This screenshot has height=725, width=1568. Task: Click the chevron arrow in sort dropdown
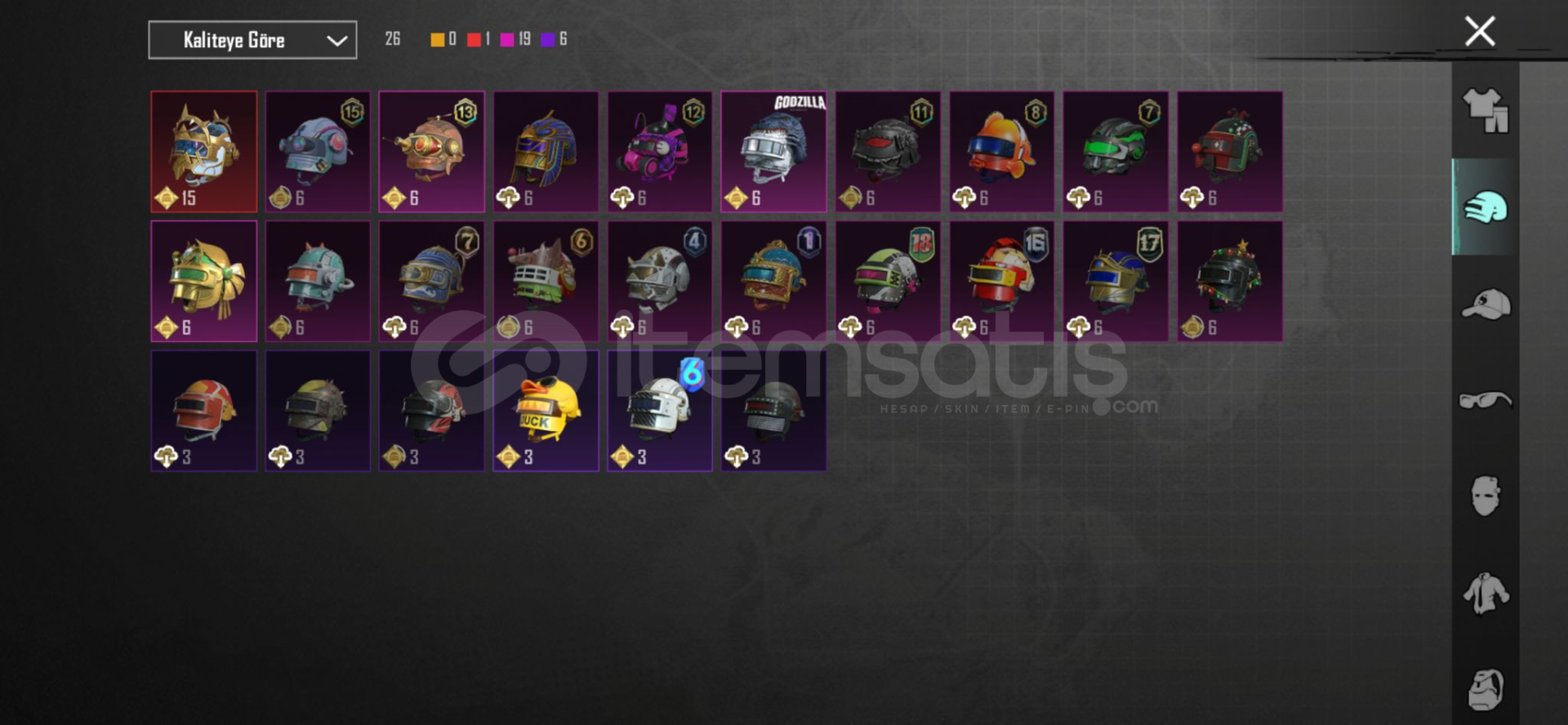(336, 41)
